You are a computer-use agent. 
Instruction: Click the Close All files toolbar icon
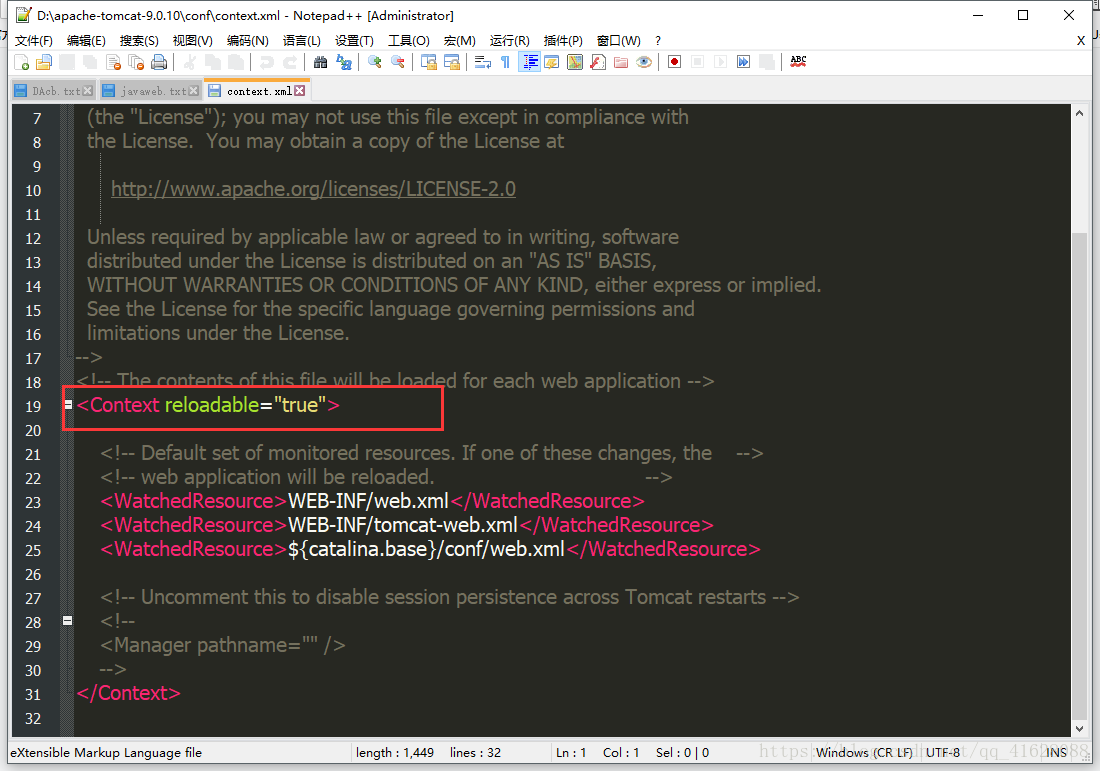click(x=136, y=62)
